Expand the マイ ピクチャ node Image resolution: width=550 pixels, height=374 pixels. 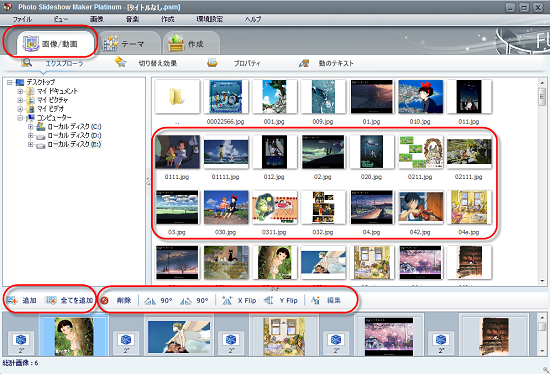(20, 100)
